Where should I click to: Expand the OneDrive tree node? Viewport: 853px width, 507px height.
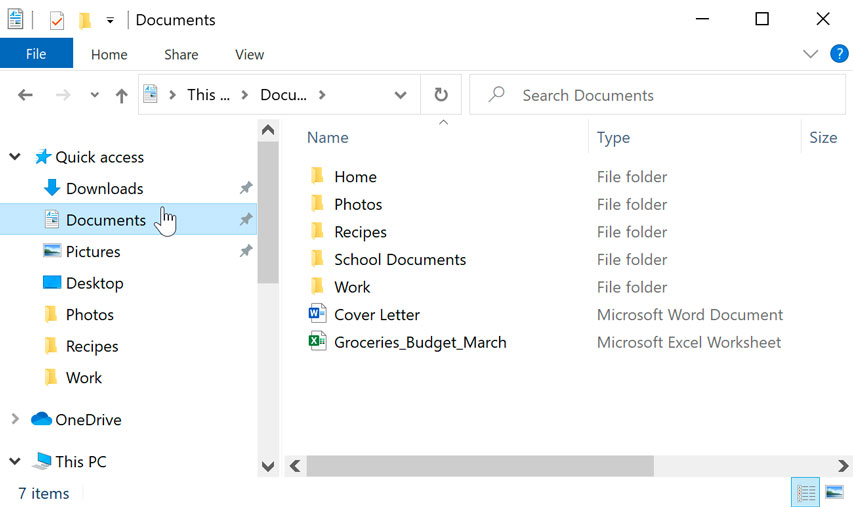[x=15, y=420]
